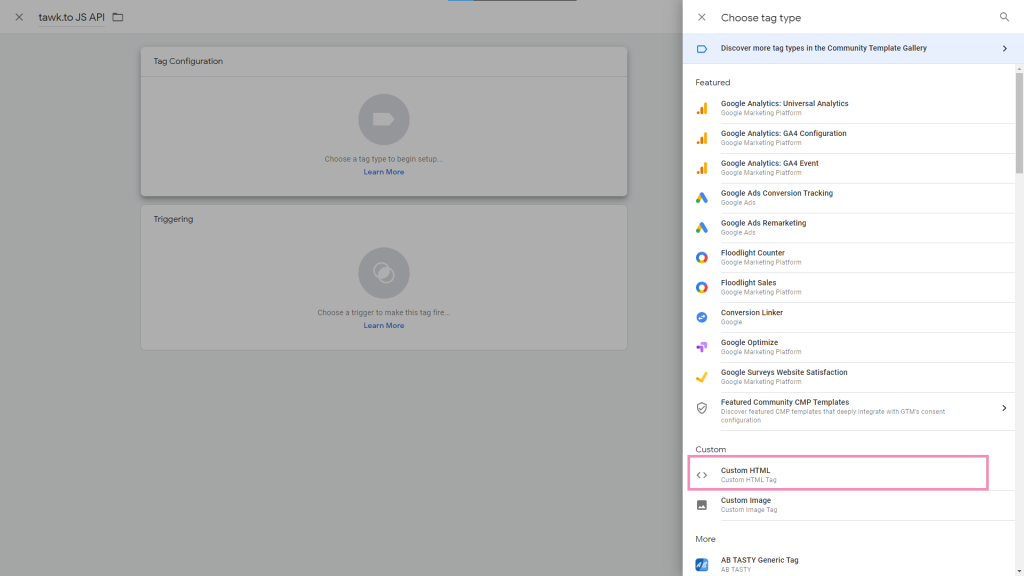Click the folder icon beside tawk.to JS API
This screenshot has height=576, width=1024.
(118, 17)
